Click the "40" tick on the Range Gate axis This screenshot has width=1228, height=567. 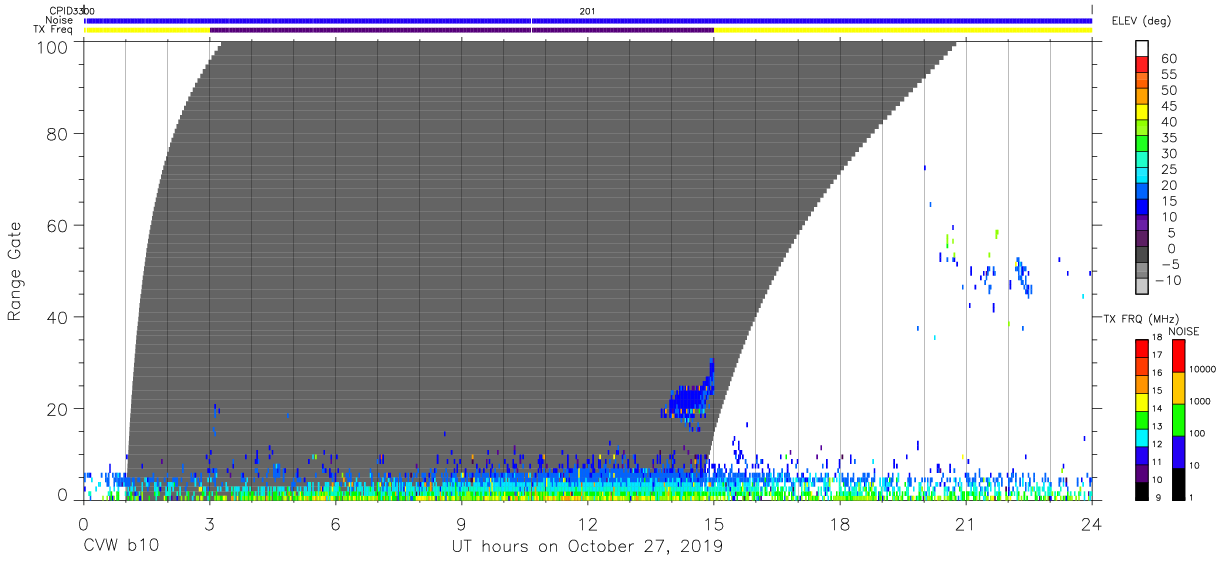57,317
